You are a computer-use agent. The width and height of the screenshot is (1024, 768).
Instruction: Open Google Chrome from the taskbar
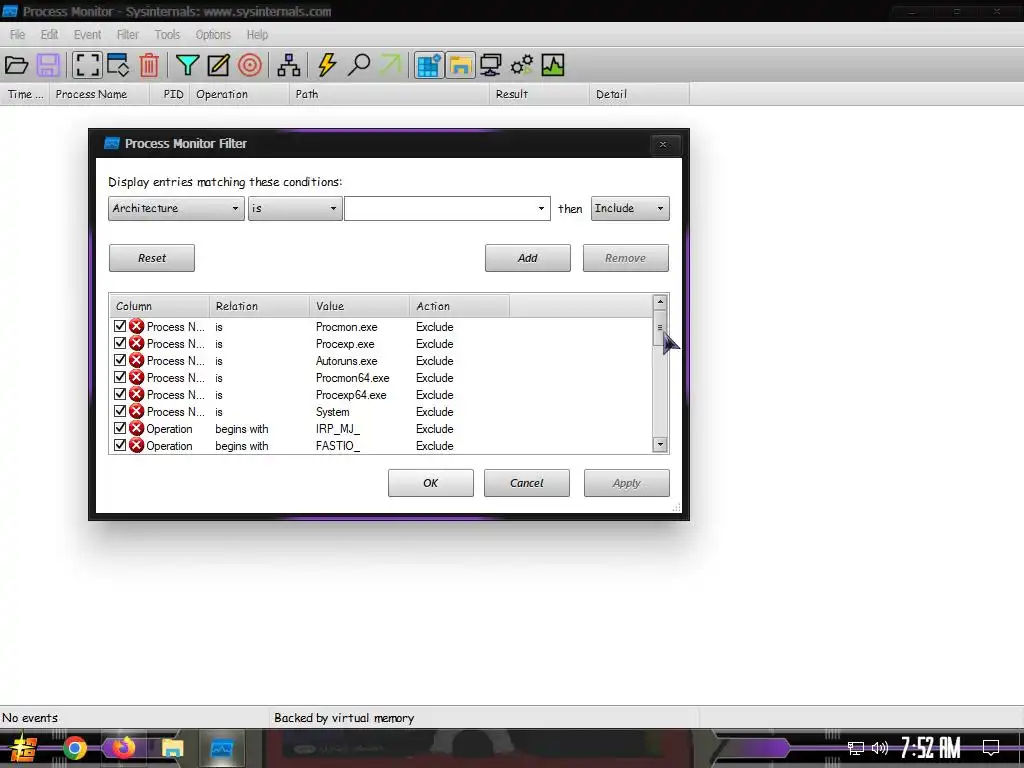(x=75, y=748)
